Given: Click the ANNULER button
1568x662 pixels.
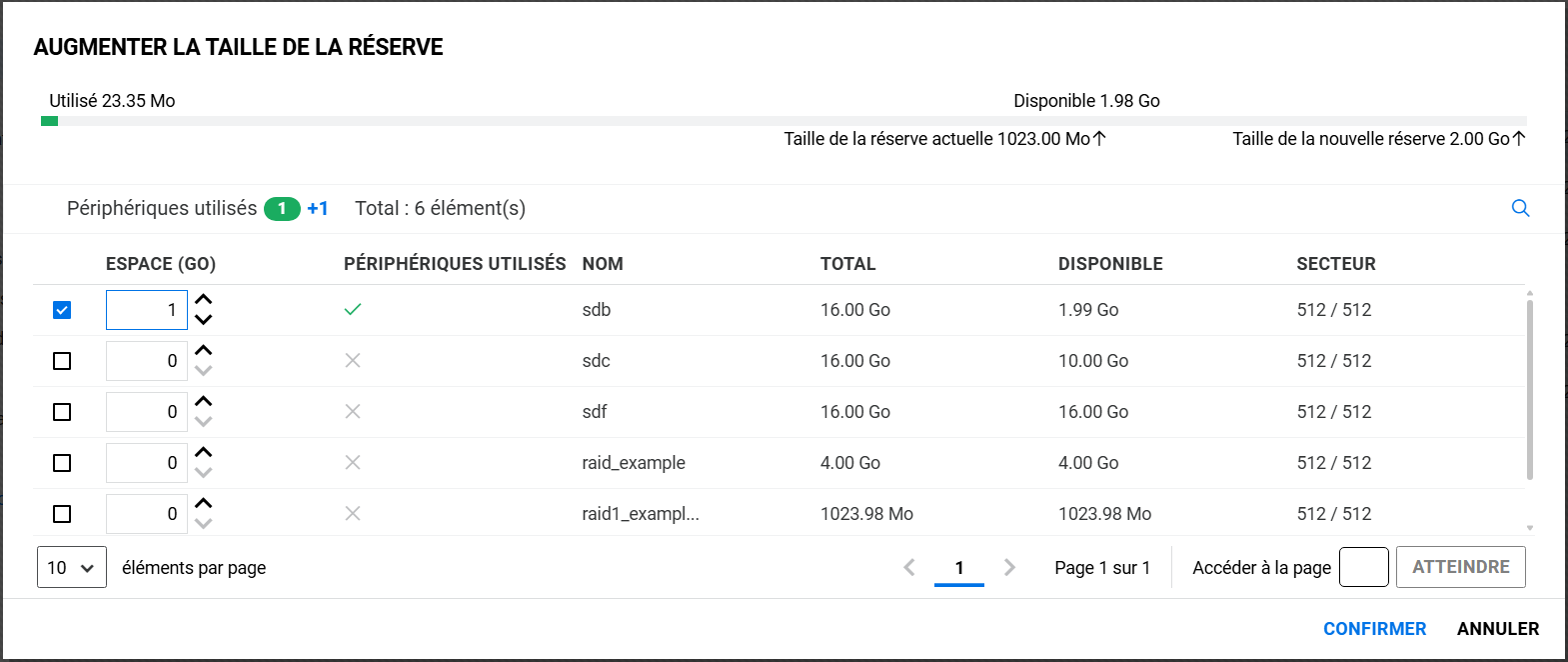Looking at the screenshot, I should point(1497,629).
